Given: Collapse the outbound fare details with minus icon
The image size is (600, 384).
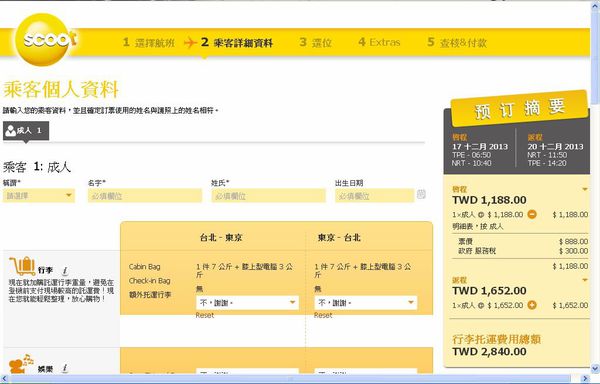Looking at the screenshot, I should coord(532,215).
